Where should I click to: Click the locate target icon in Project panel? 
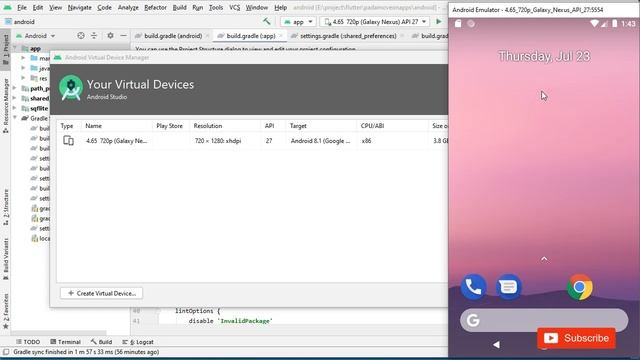coord(81,36)
